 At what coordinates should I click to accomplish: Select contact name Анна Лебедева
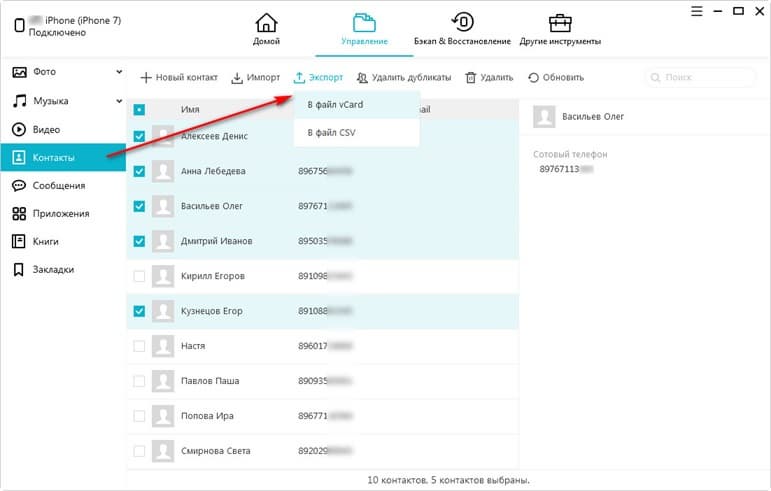(x=213, y=171)
